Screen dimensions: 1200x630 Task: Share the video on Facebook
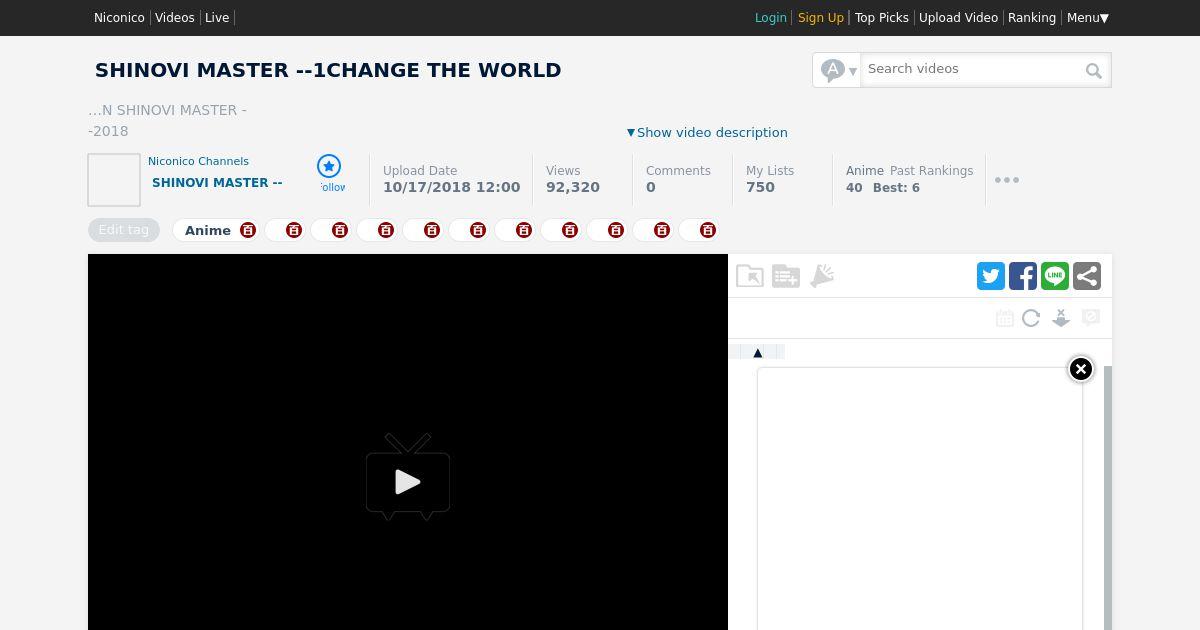point(1023,276)
